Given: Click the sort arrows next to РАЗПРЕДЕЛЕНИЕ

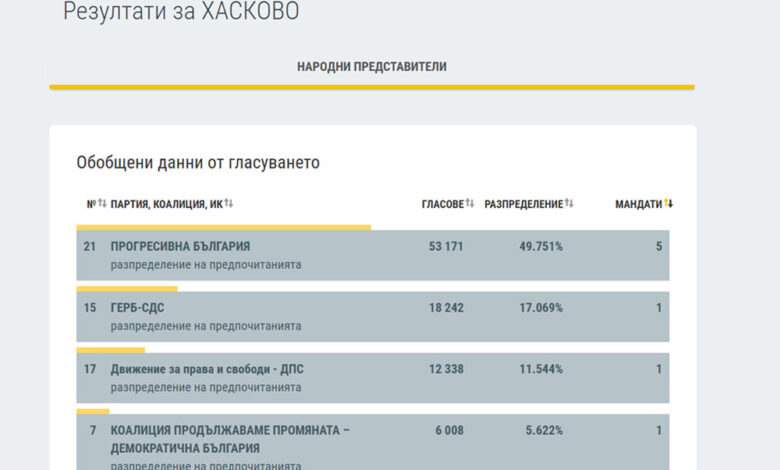Looking at the screenshot, I should (569, 204).
